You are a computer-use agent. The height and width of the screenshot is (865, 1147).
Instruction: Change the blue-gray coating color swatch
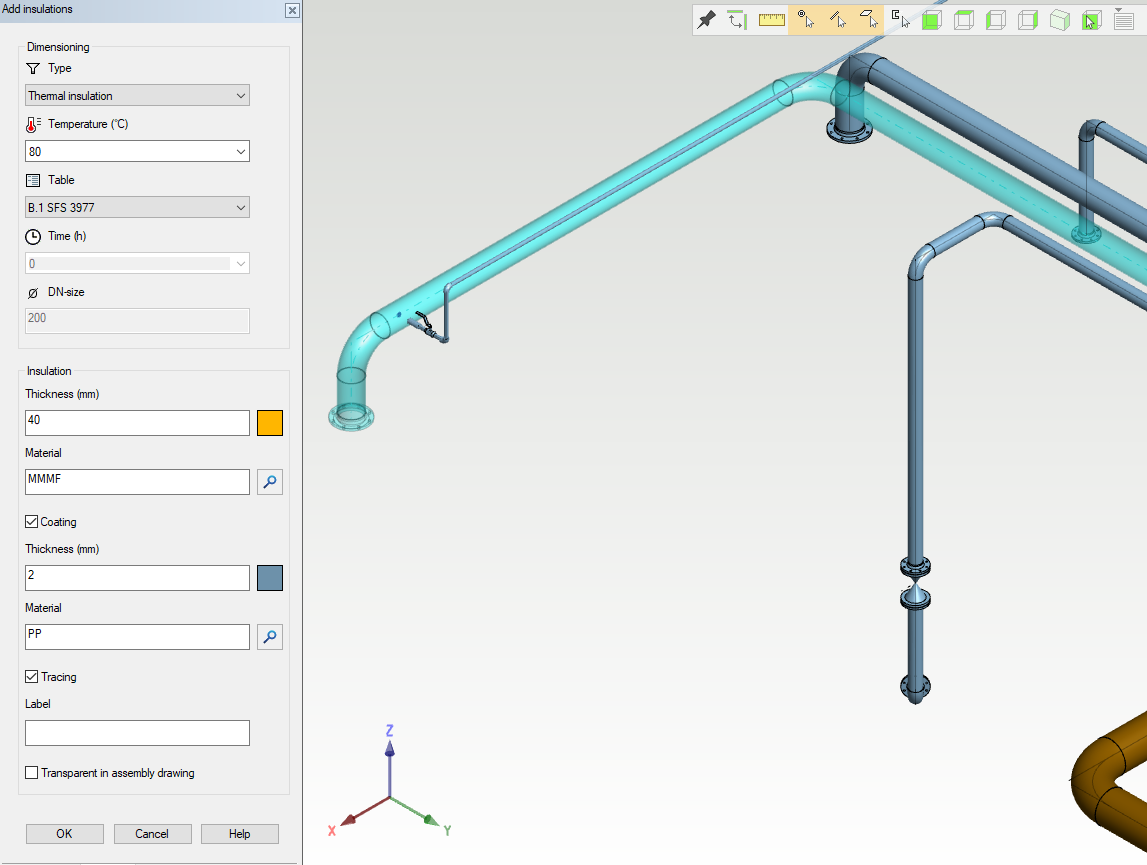coord(270,578)
